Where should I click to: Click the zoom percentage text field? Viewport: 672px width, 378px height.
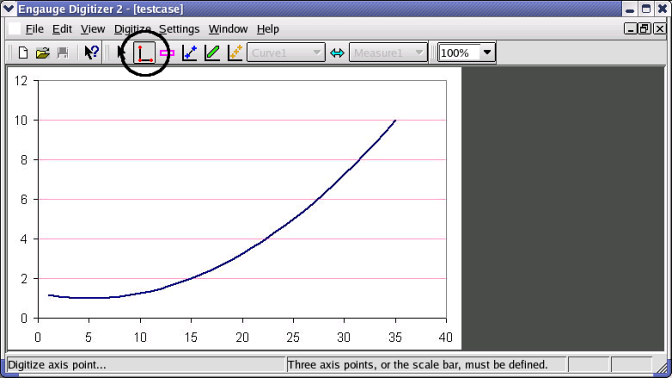click(459, 53)
